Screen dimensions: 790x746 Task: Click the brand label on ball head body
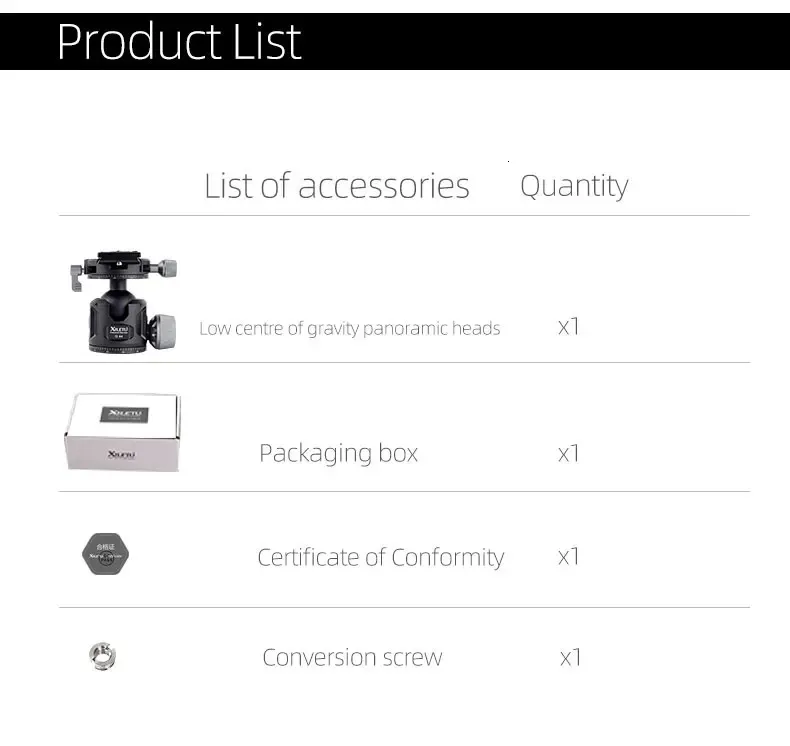coord(119,331)
